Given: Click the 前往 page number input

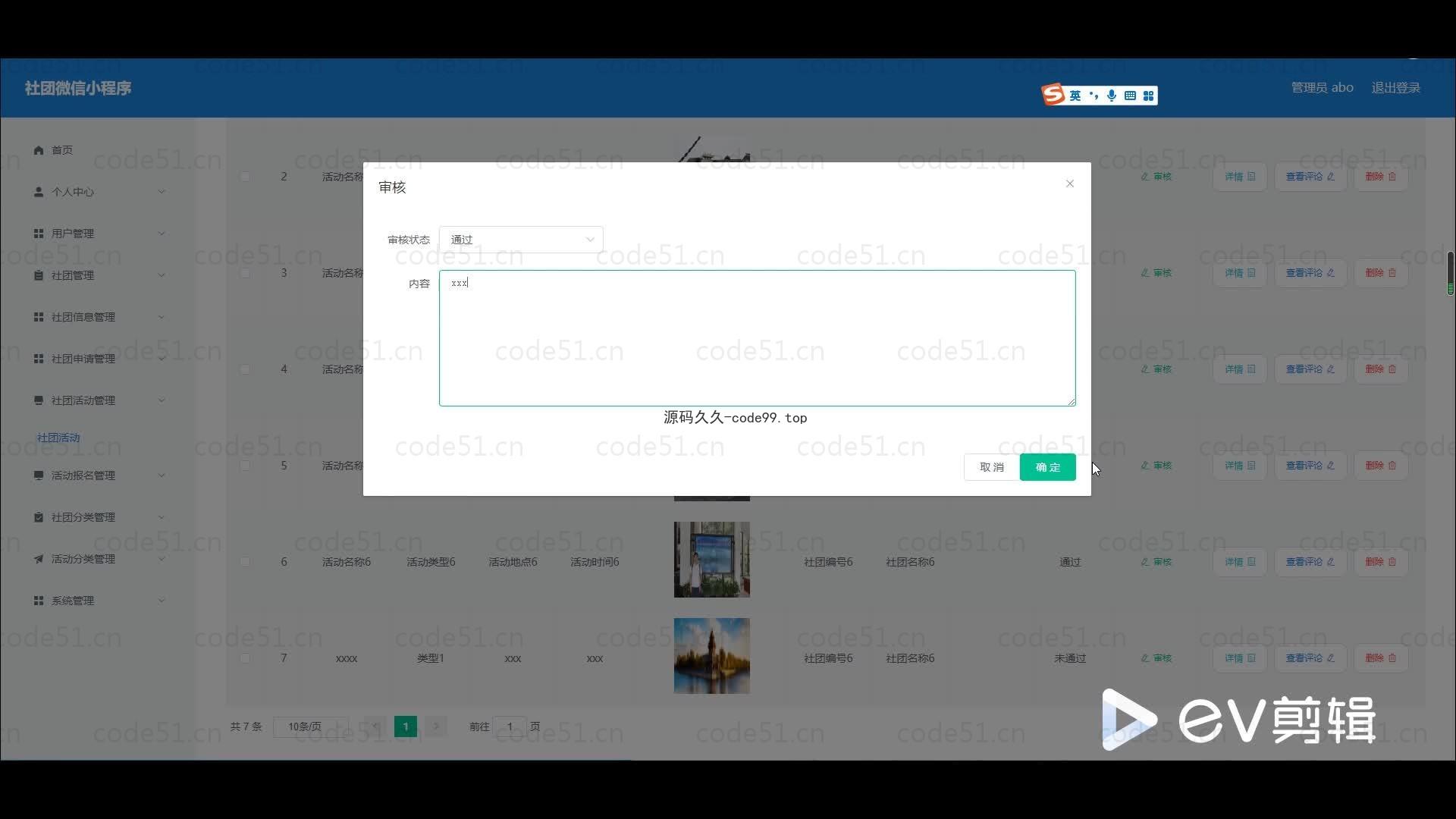Looking at the screenshot, I should (510, 726).
